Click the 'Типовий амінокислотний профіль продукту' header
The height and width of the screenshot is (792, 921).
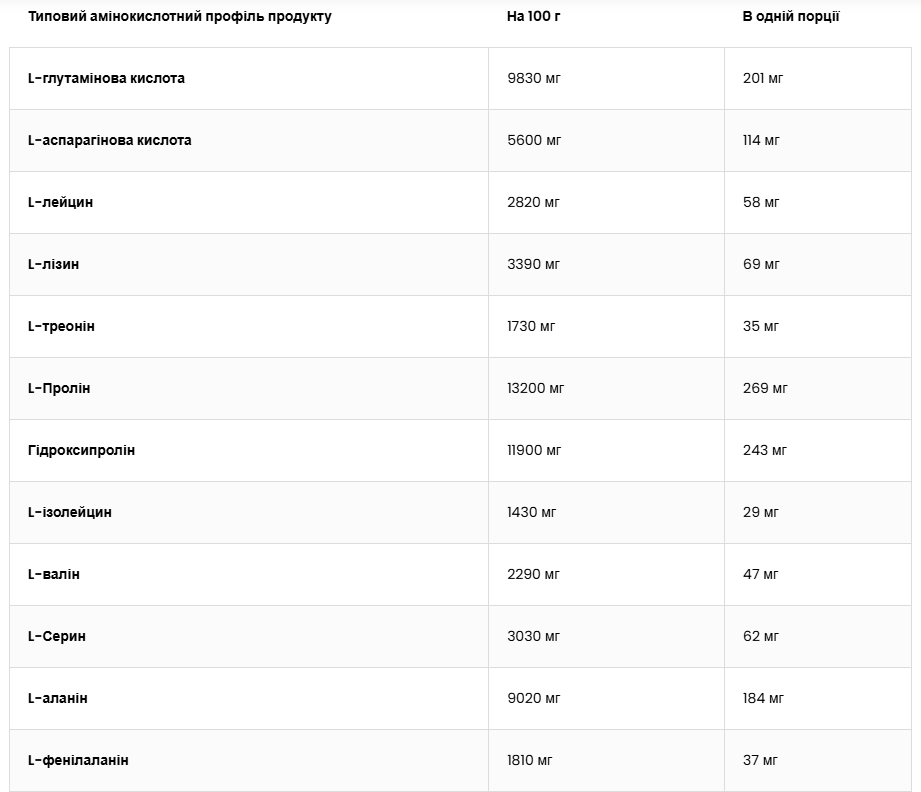click(x=179, y=16)
